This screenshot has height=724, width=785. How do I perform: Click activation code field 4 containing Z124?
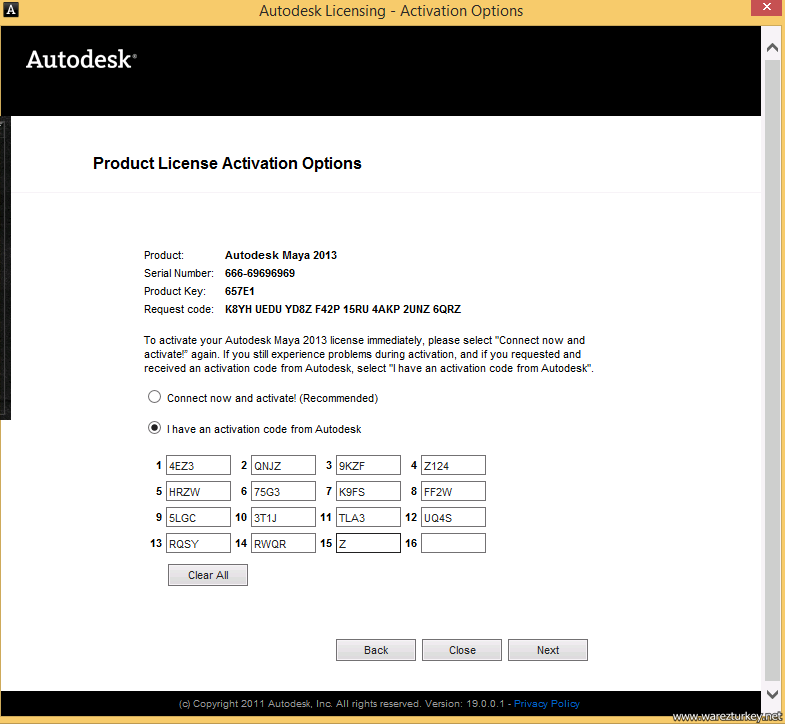[x=454, y=465]
